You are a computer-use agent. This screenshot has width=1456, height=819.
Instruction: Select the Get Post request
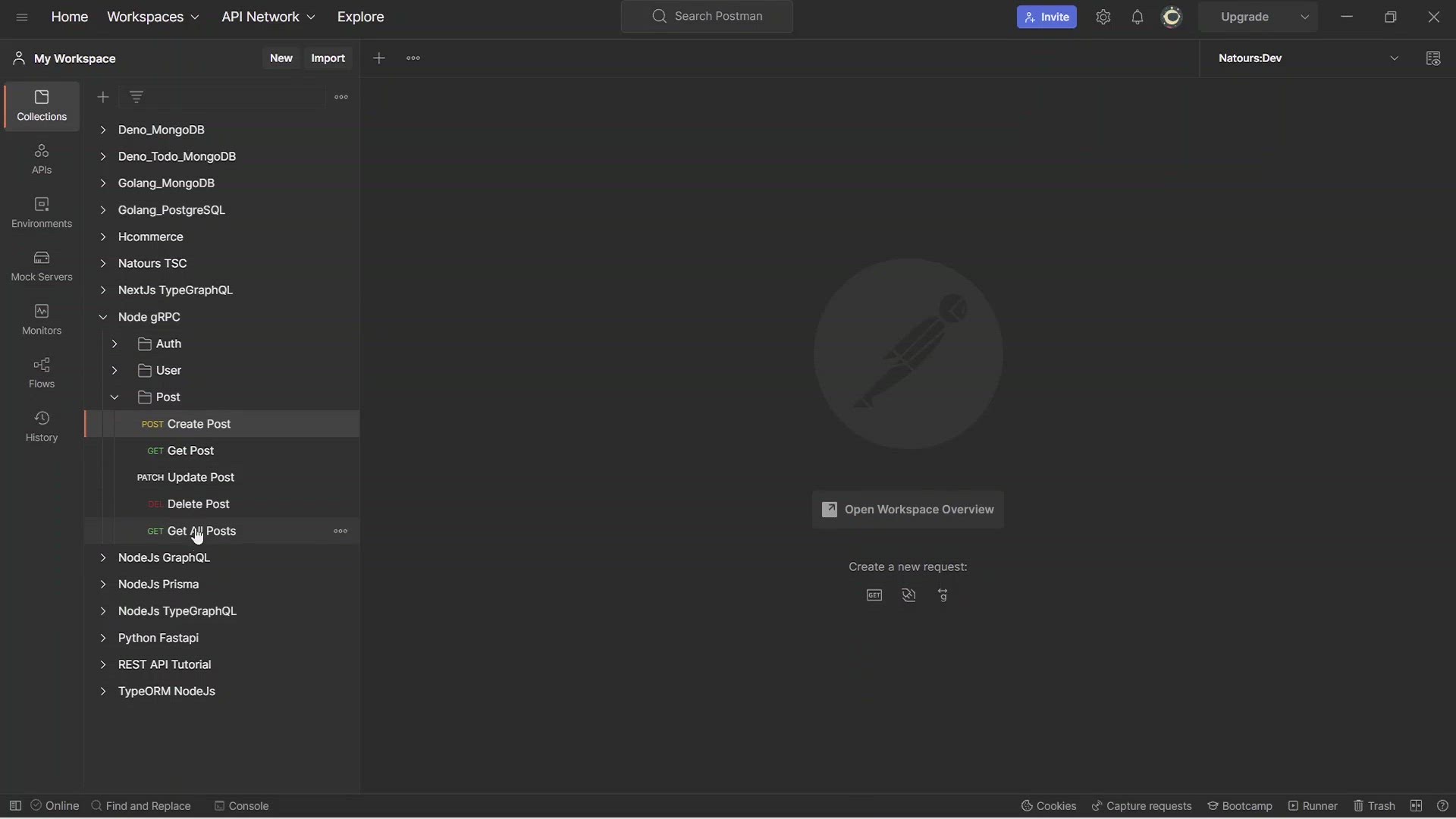[x=222, y=450]
